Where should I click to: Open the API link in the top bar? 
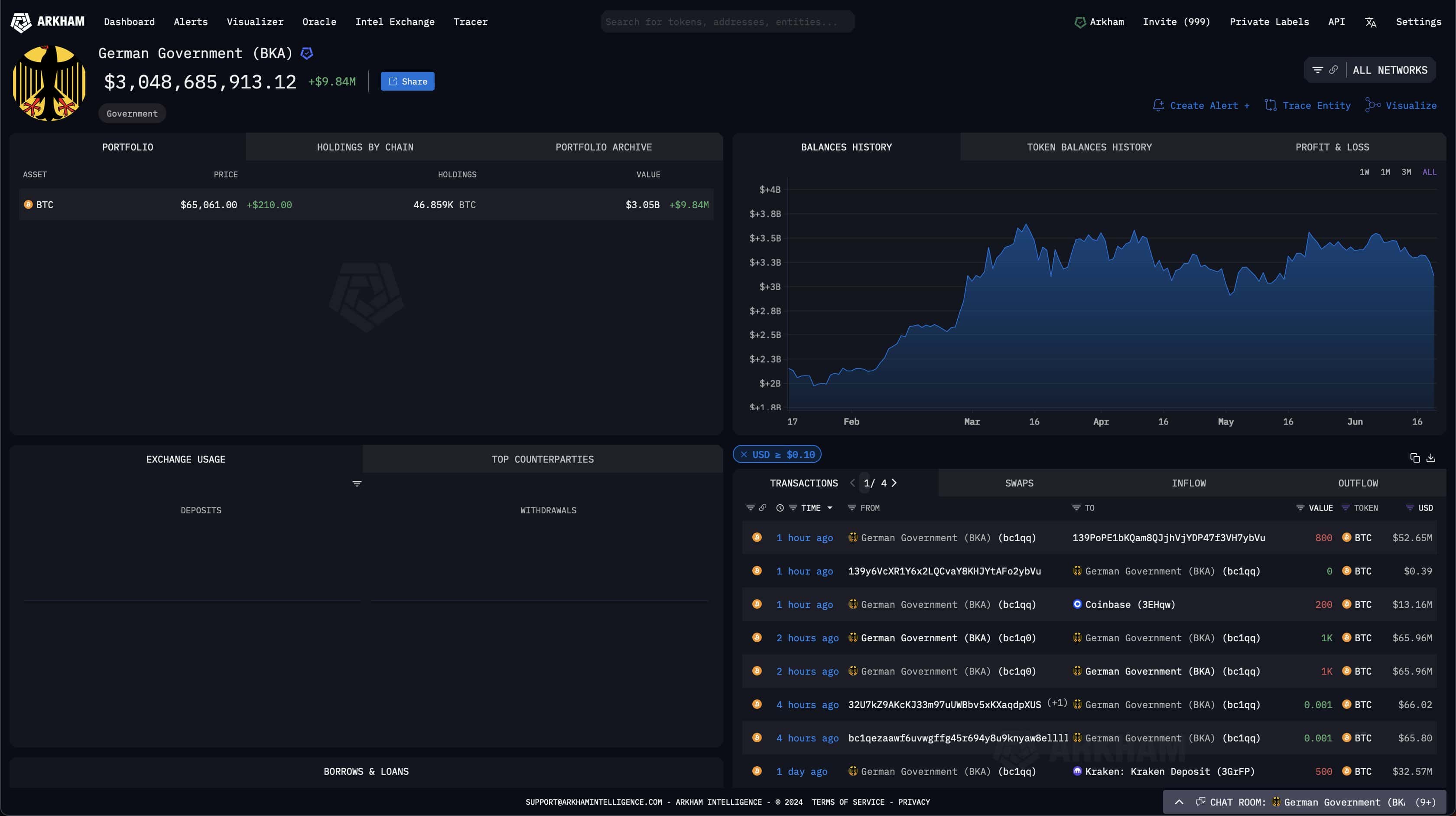click(x=1336, y=22)
